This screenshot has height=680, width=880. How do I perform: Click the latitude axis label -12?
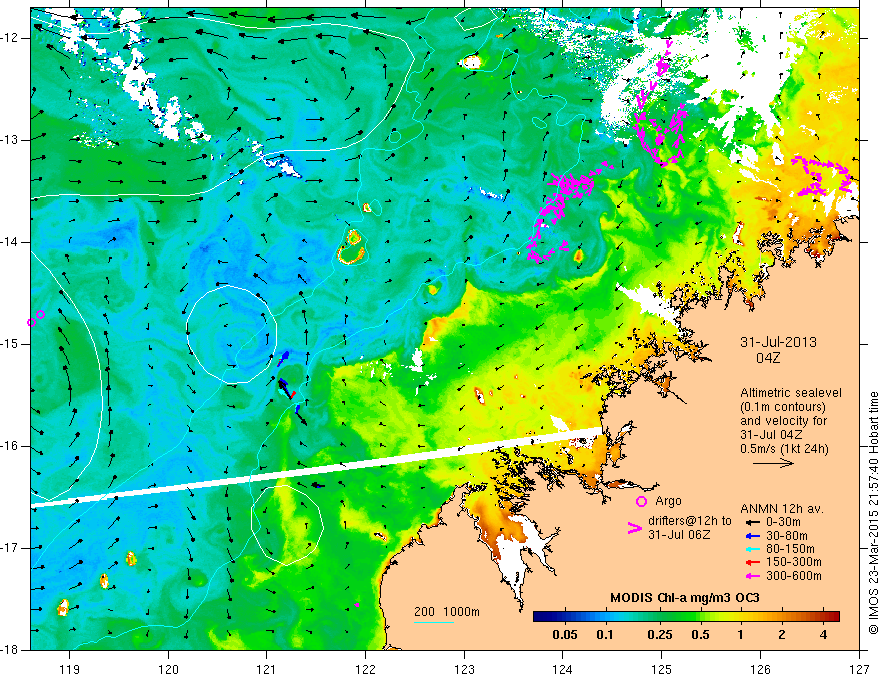tap(10, 38)
